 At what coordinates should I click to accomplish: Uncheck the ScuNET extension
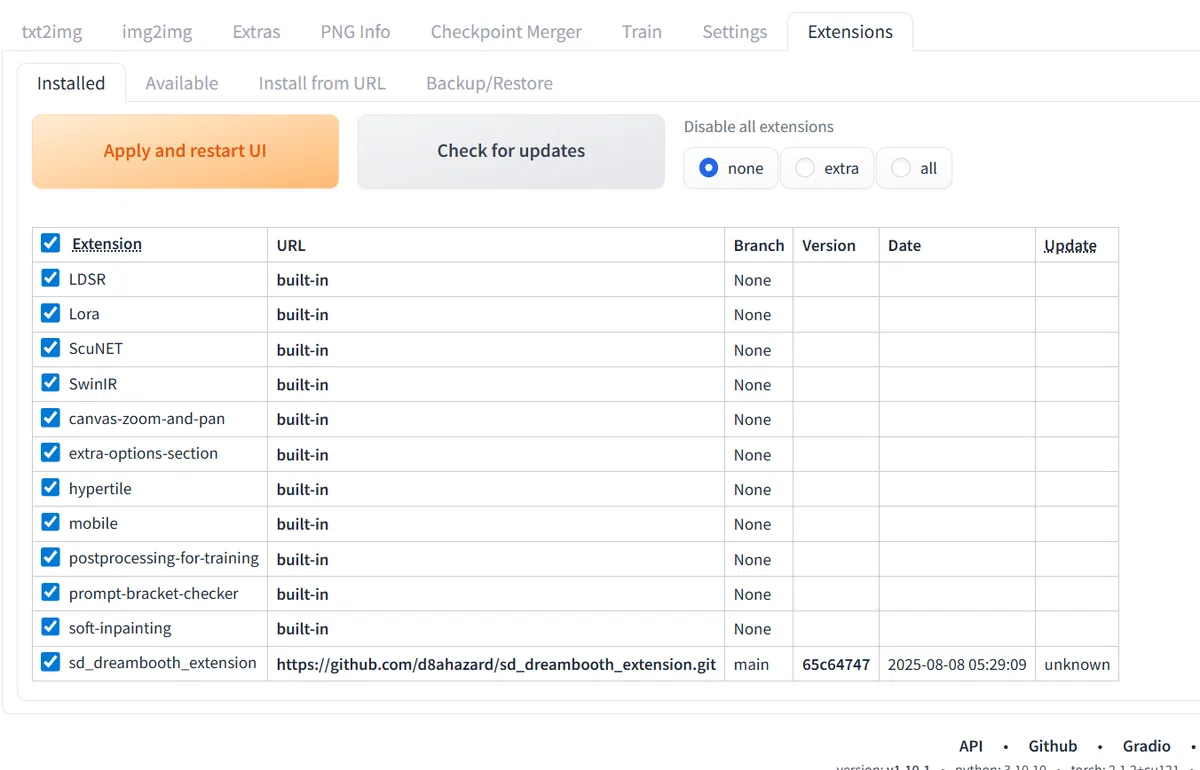pos(51,348)
